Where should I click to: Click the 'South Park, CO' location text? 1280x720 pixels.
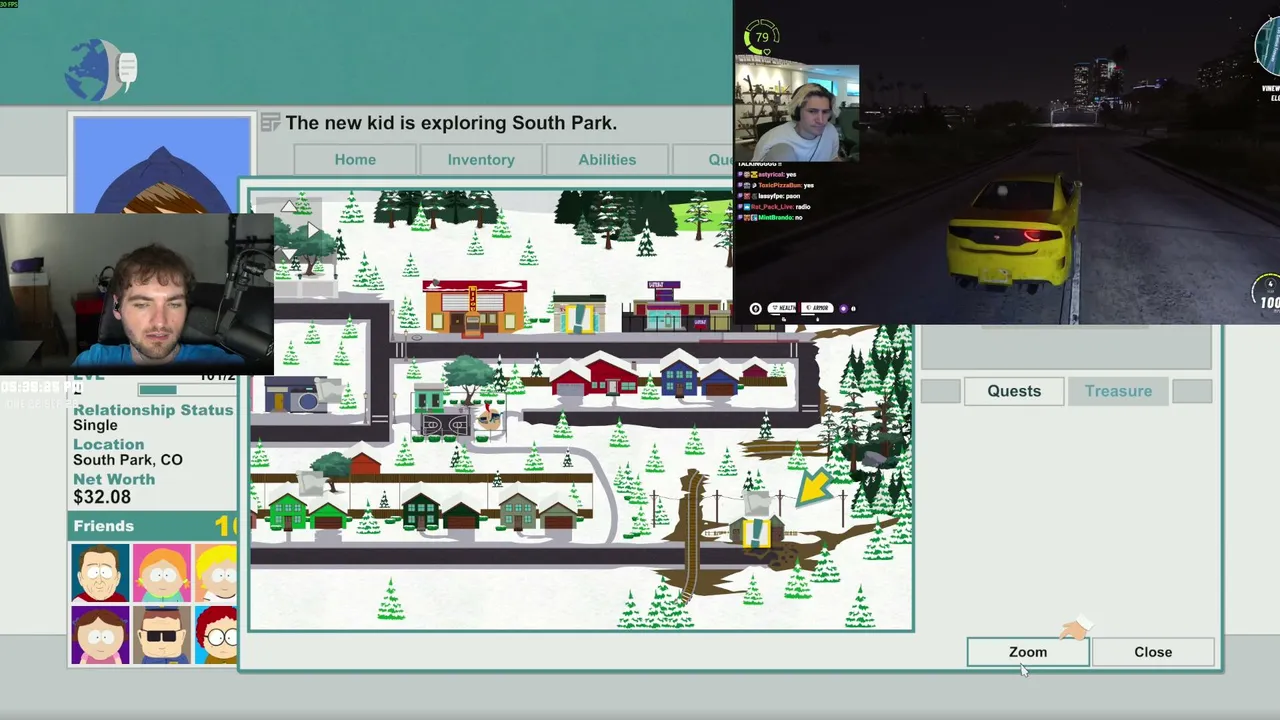coord(128,460)
